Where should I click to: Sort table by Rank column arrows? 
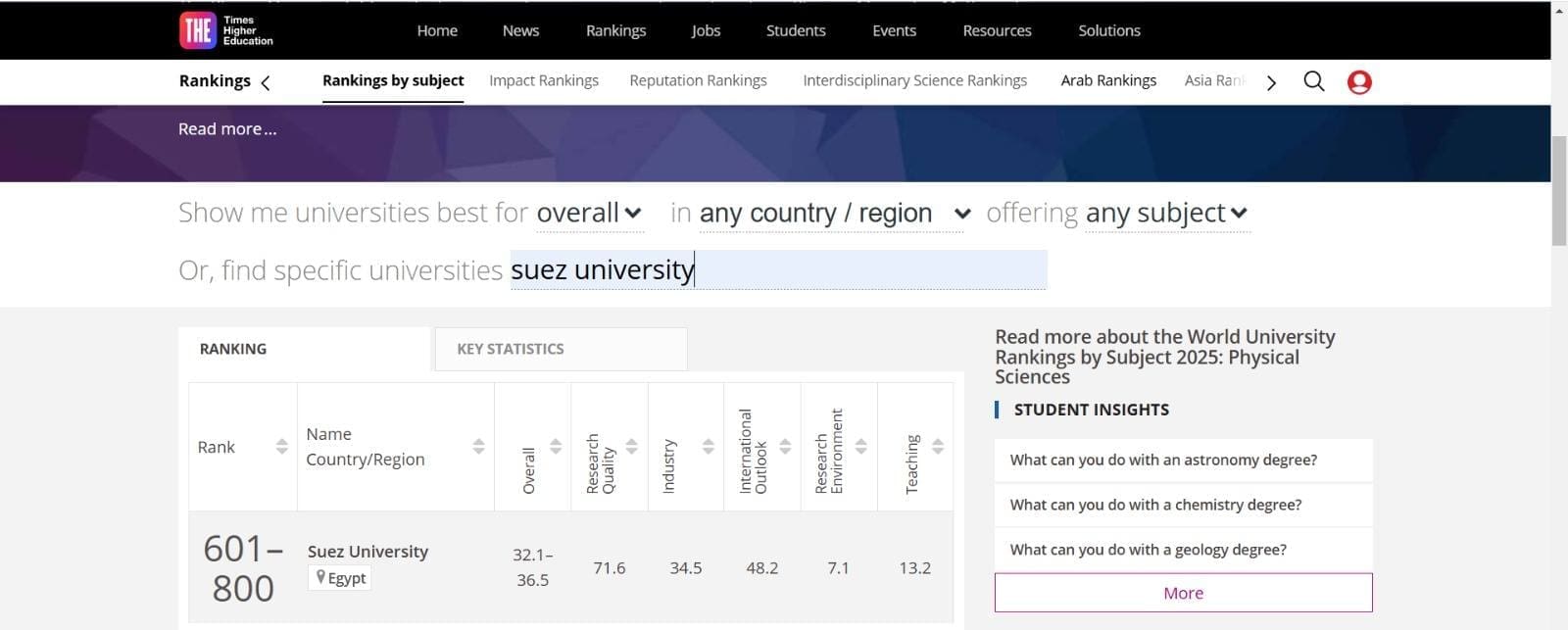[x=282, y=447]
